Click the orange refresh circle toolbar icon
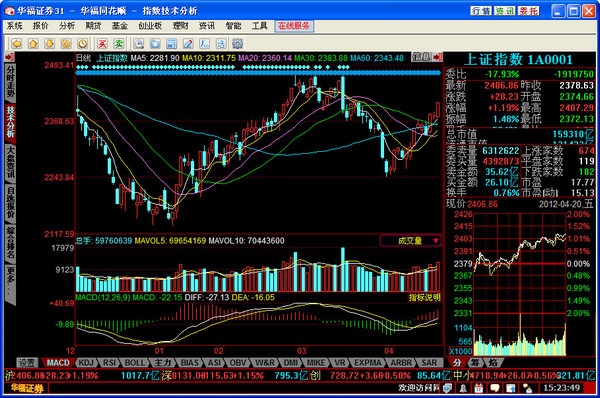This screenshot has width=600, height=398. tap(66, 44)
